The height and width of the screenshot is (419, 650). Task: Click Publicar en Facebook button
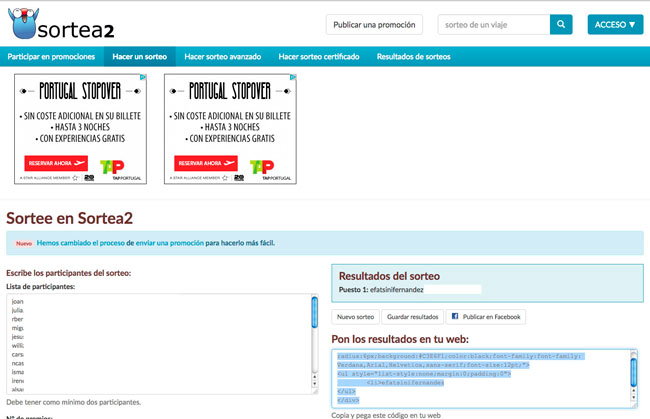tap(486, 317)
